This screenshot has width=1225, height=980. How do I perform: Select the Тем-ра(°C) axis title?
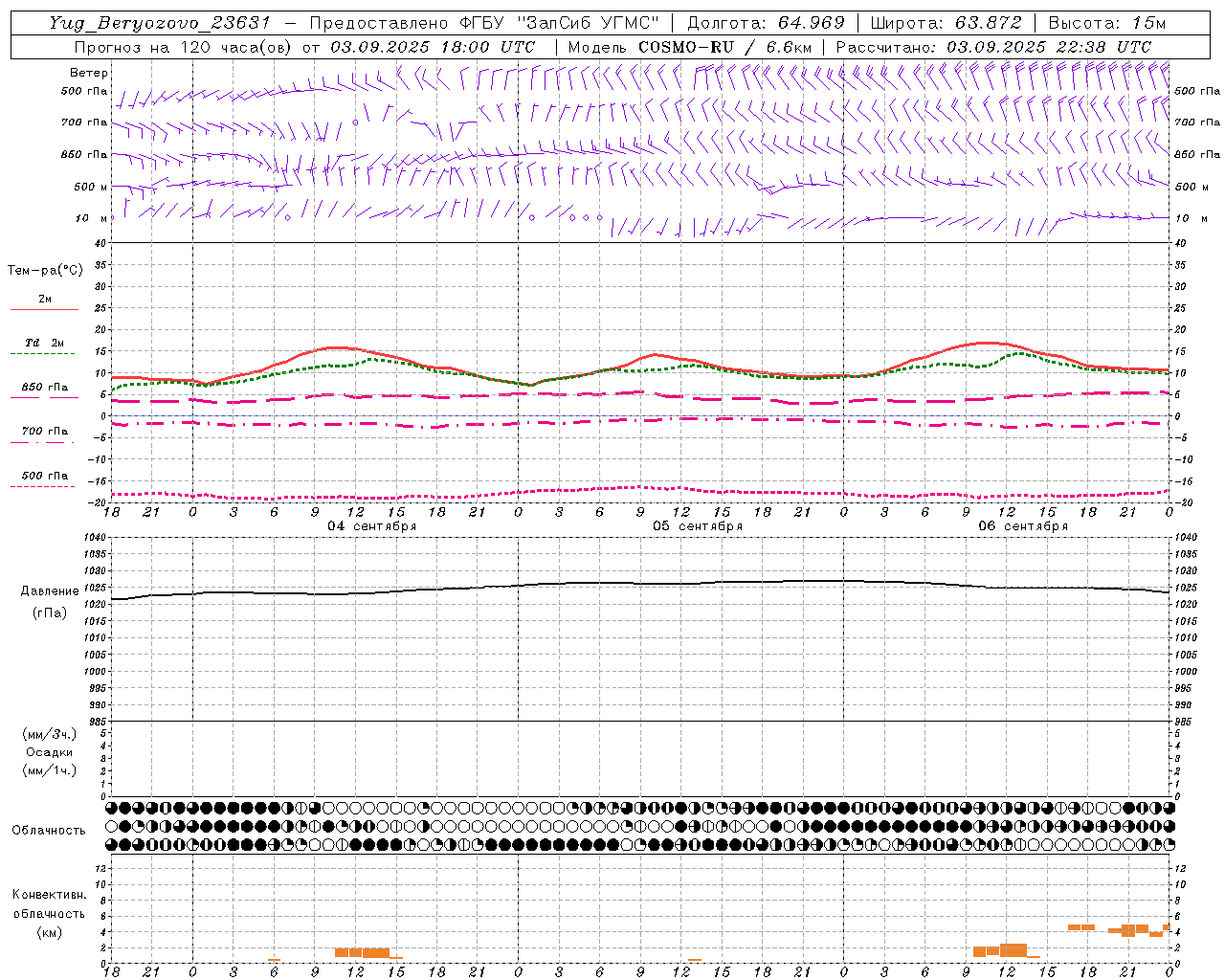(x=45, y=271)
